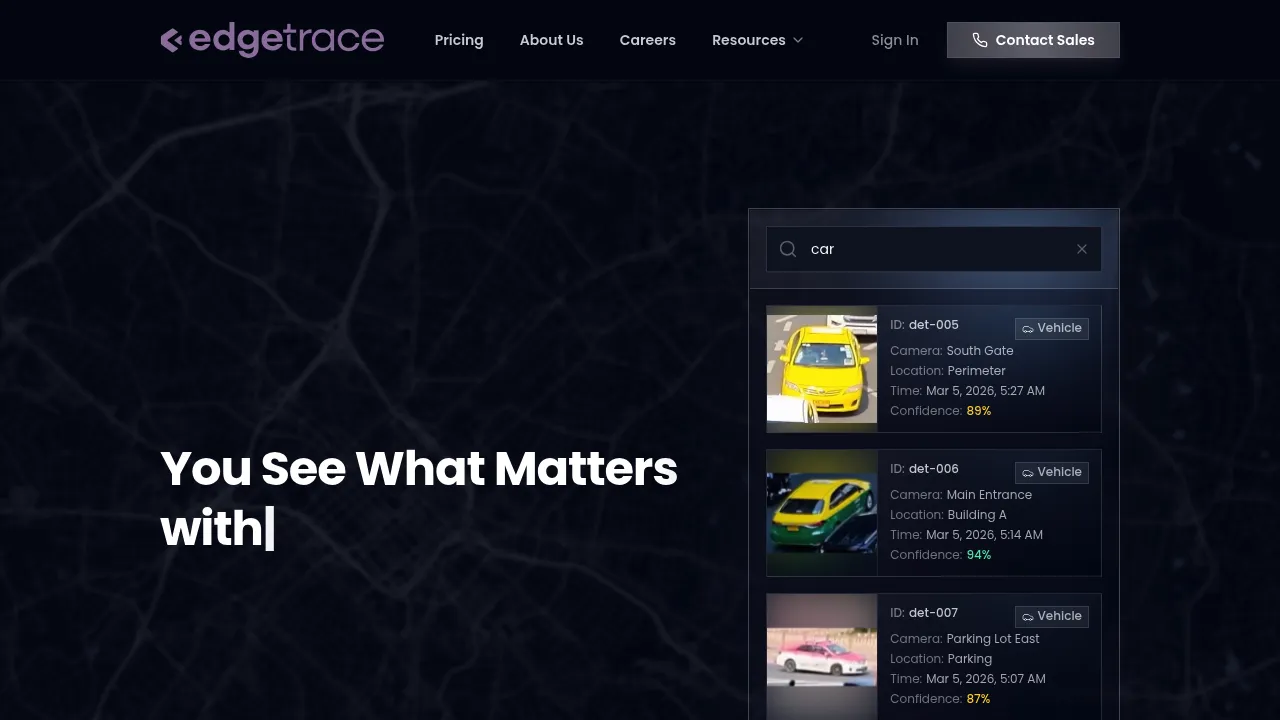Viewport: 1280px width, 720px height.
Task: Click the Vehicle tag on det-006
Action: click(1052, 472)
